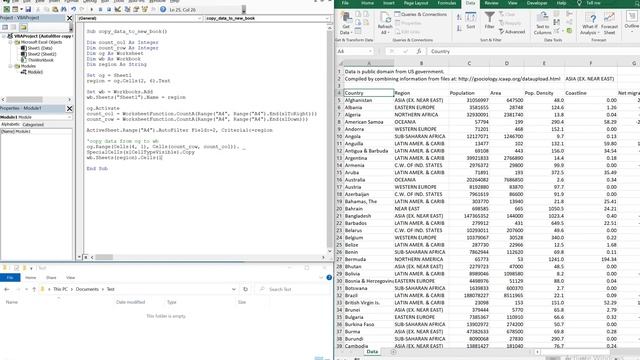This screenshot has width=640, height=360.
Task: Click View Code icon in Project panel
Action: [x=5, y=27]
